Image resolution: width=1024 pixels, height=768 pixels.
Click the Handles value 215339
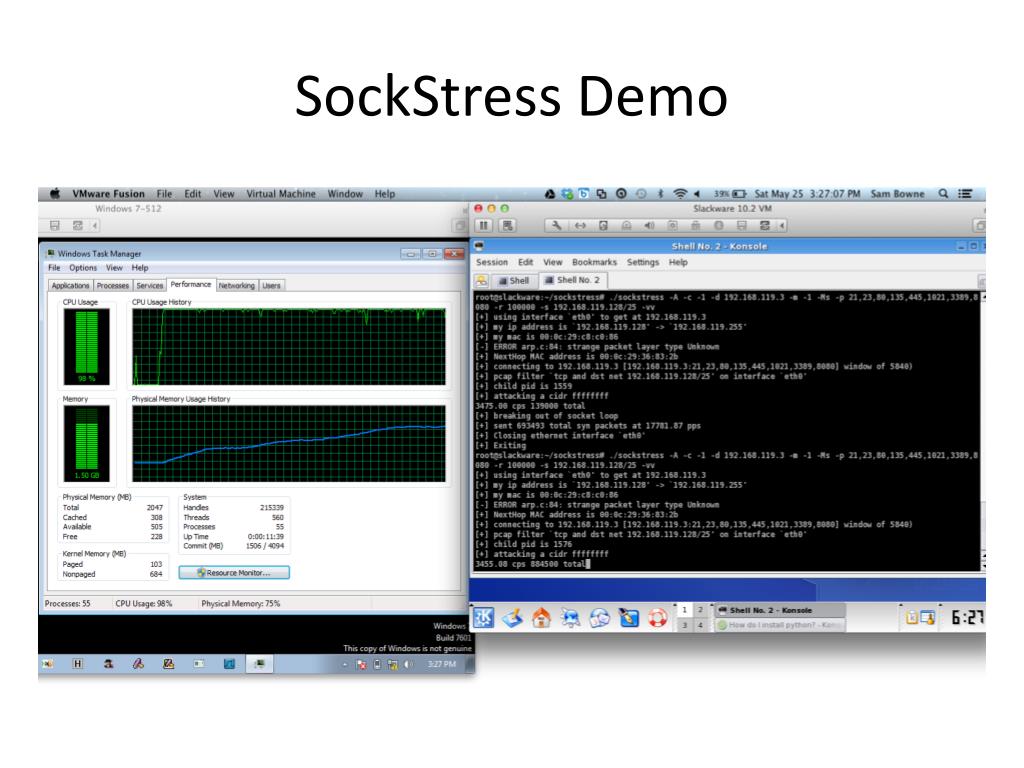point(272,507)
